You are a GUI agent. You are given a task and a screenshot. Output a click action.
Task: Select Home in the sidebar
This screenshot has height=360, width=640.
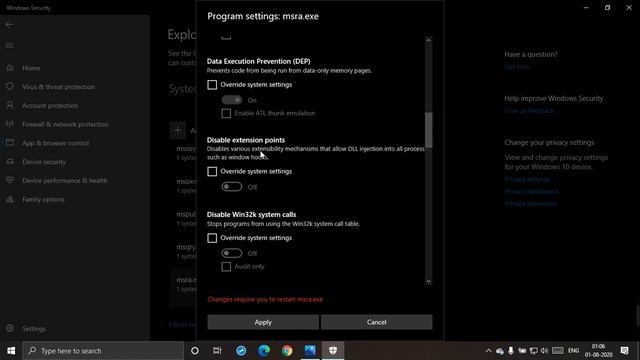point(31,68)
